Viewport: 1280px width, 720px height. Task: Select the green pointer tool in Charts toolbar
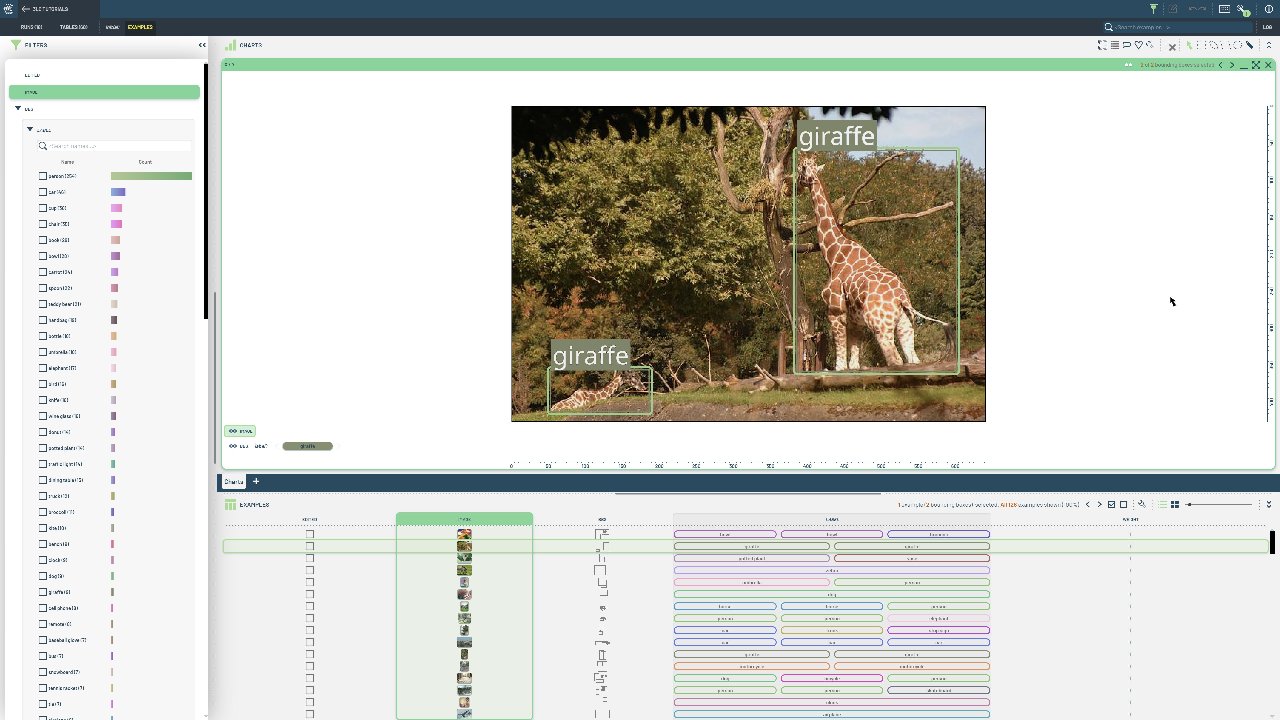pos(1190,45)
